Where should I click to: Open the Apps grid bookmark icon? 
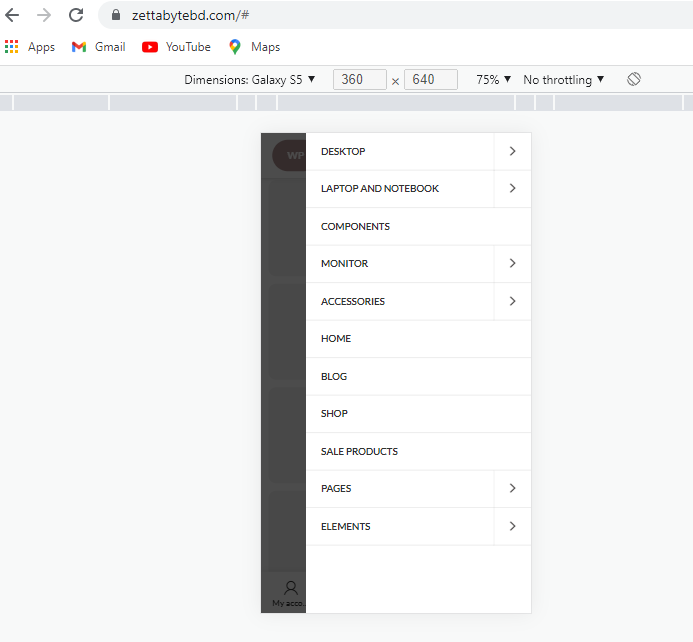(x=11, y=47)
